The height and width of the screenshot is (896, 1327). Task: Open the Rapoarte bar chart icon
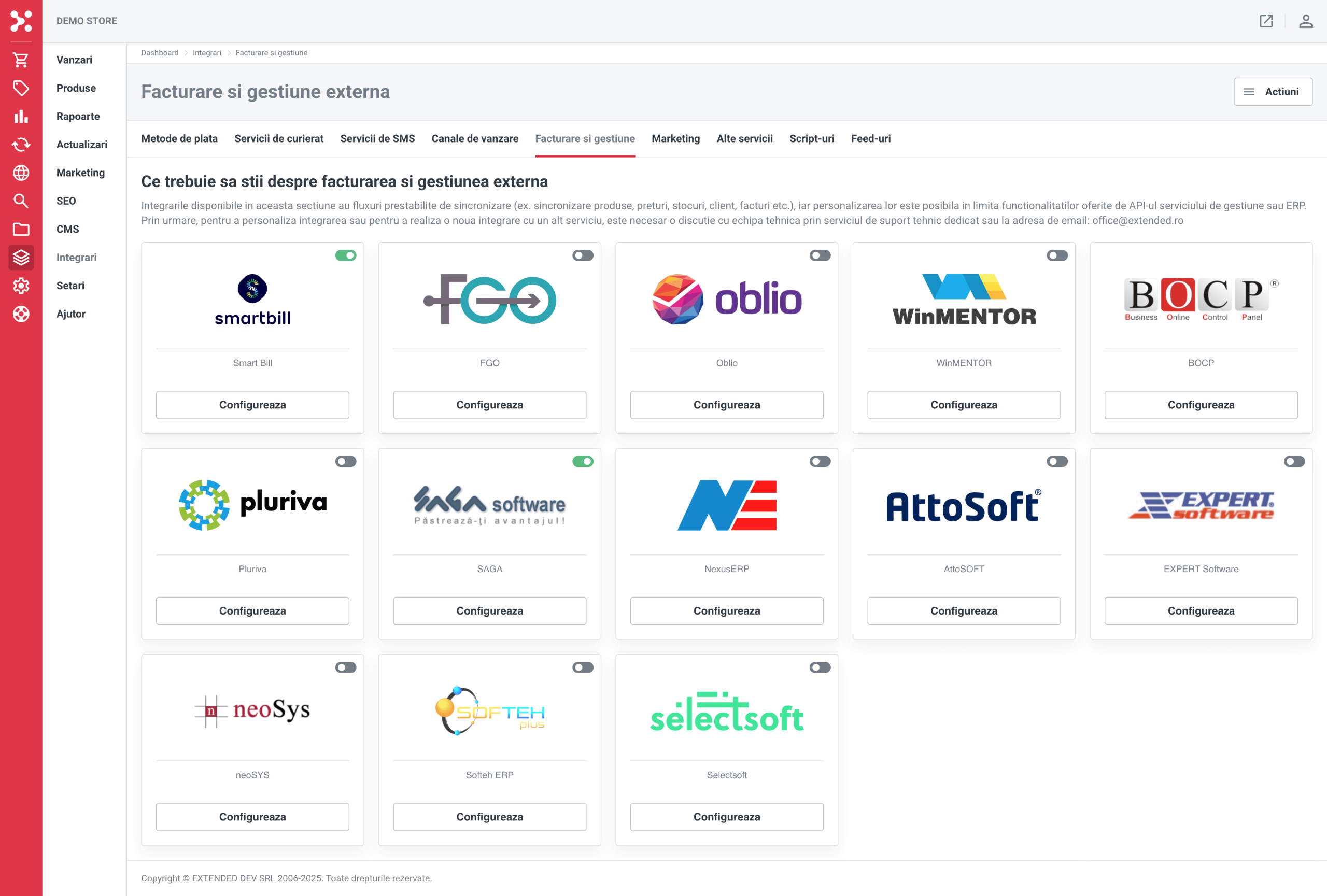pos(21,117)
